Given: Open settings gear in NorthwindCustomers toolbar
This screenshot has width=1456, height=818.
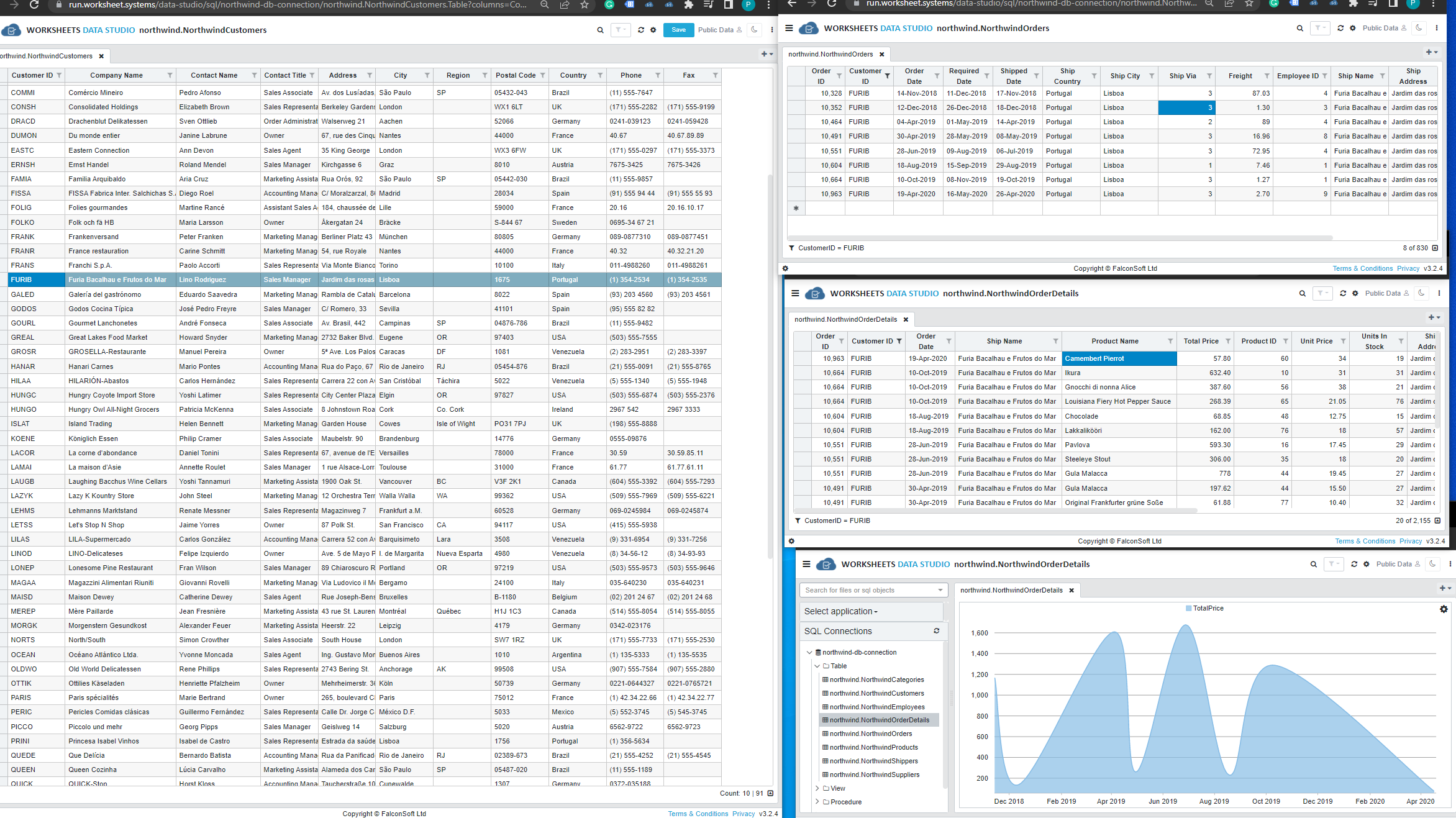Looking at the screenshot, I should point(653,30).
